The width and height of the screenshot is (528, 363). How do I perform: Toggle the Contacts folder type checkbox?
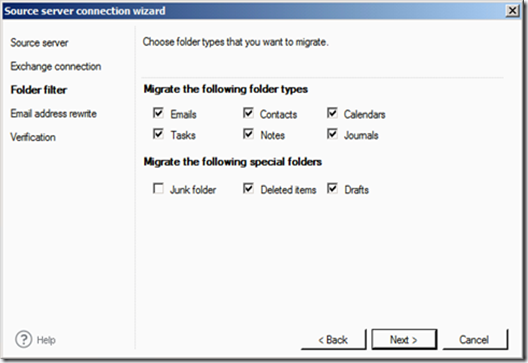pyautogui.click(x=248, y=113)
